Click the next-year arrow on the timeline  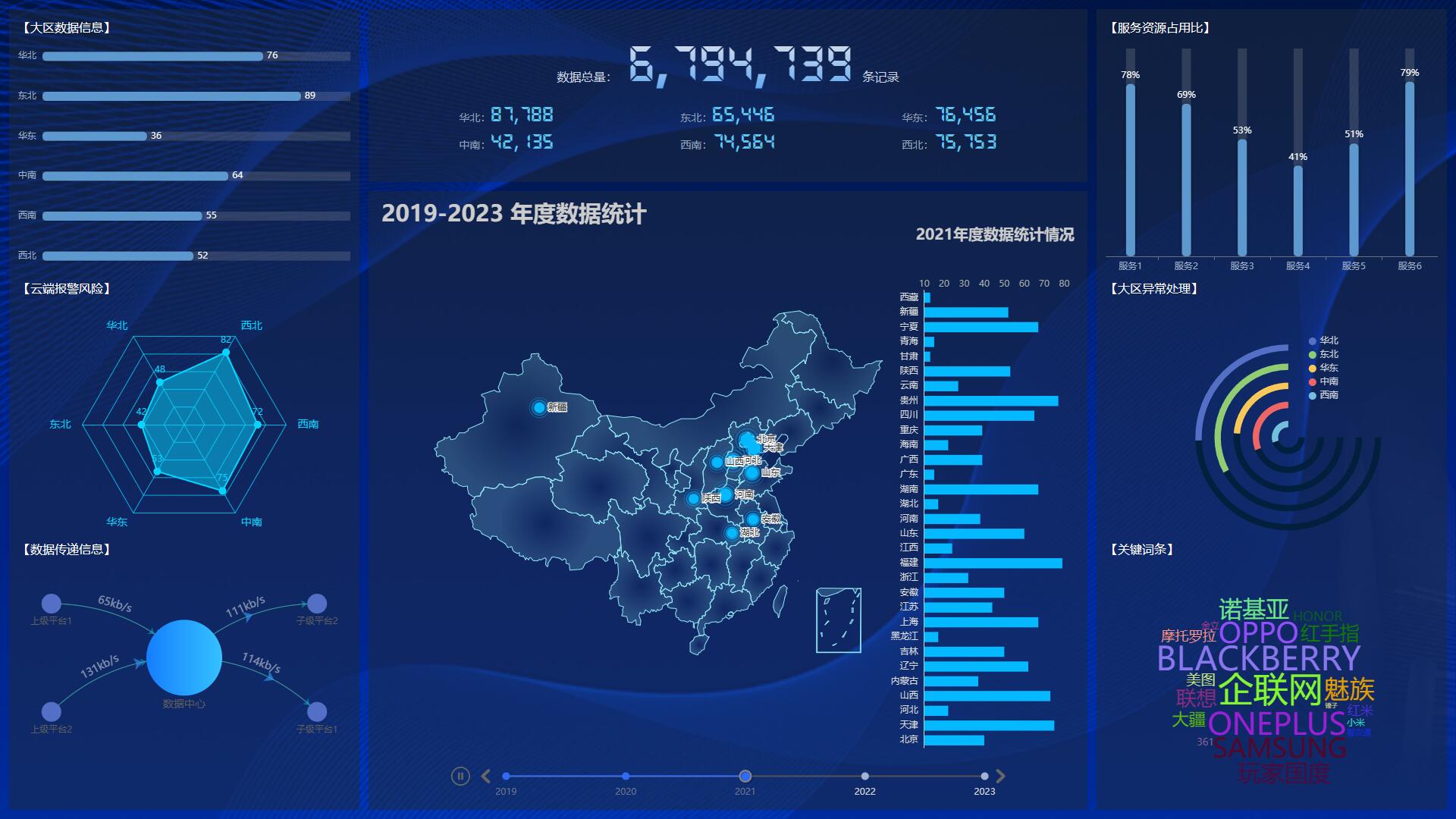click(x=1000, y=775)
